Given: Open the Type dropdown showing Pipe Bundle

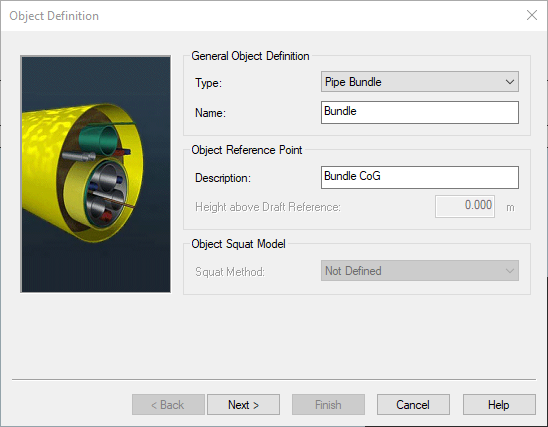Looking at the screenshot, I should click(420, 82).
